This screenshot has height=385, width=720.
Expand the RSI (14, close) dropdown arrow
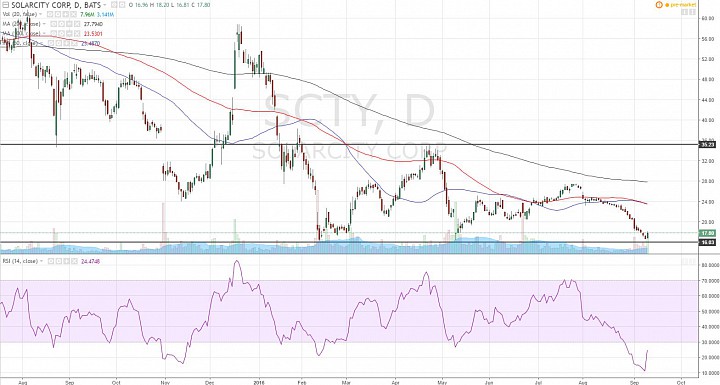point(41,261)
